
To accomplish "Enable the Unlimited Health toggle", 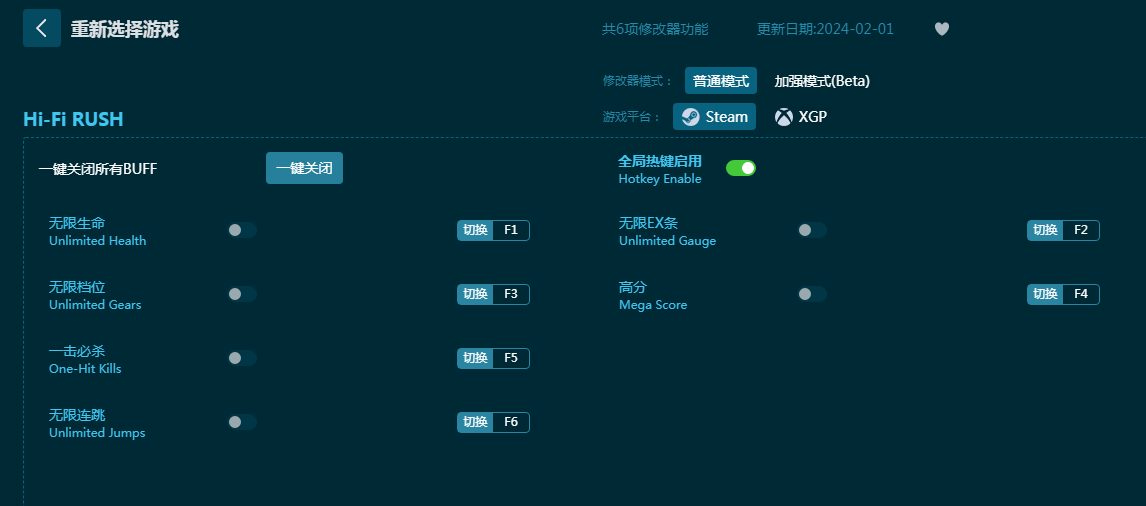I will coord(242,230).
